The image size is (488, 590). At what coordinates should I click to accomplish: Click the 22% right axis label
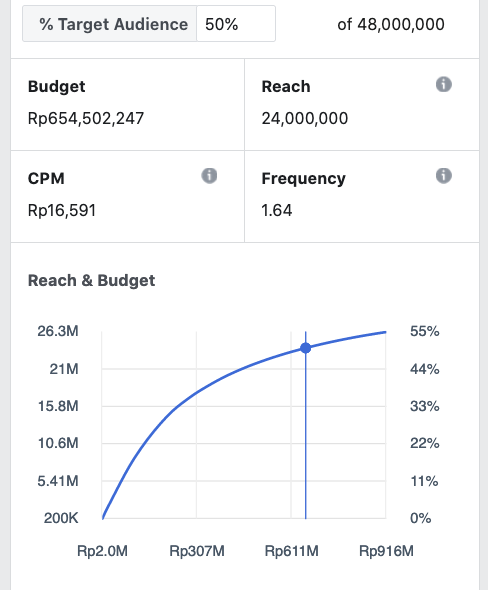[x=425, y=443]
